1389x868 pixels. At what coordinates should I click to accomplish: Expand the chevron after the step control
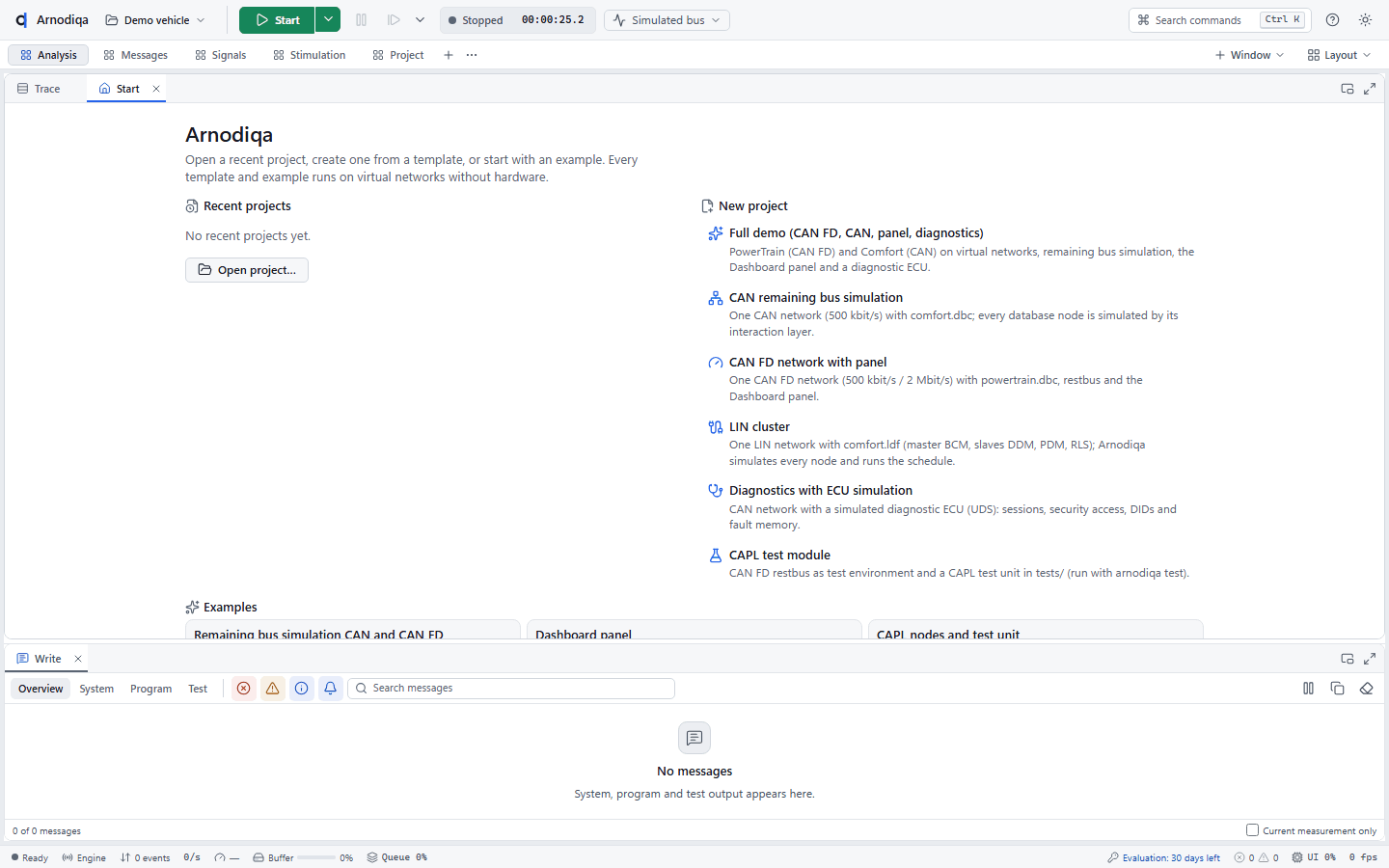click(x=420, y=20)
